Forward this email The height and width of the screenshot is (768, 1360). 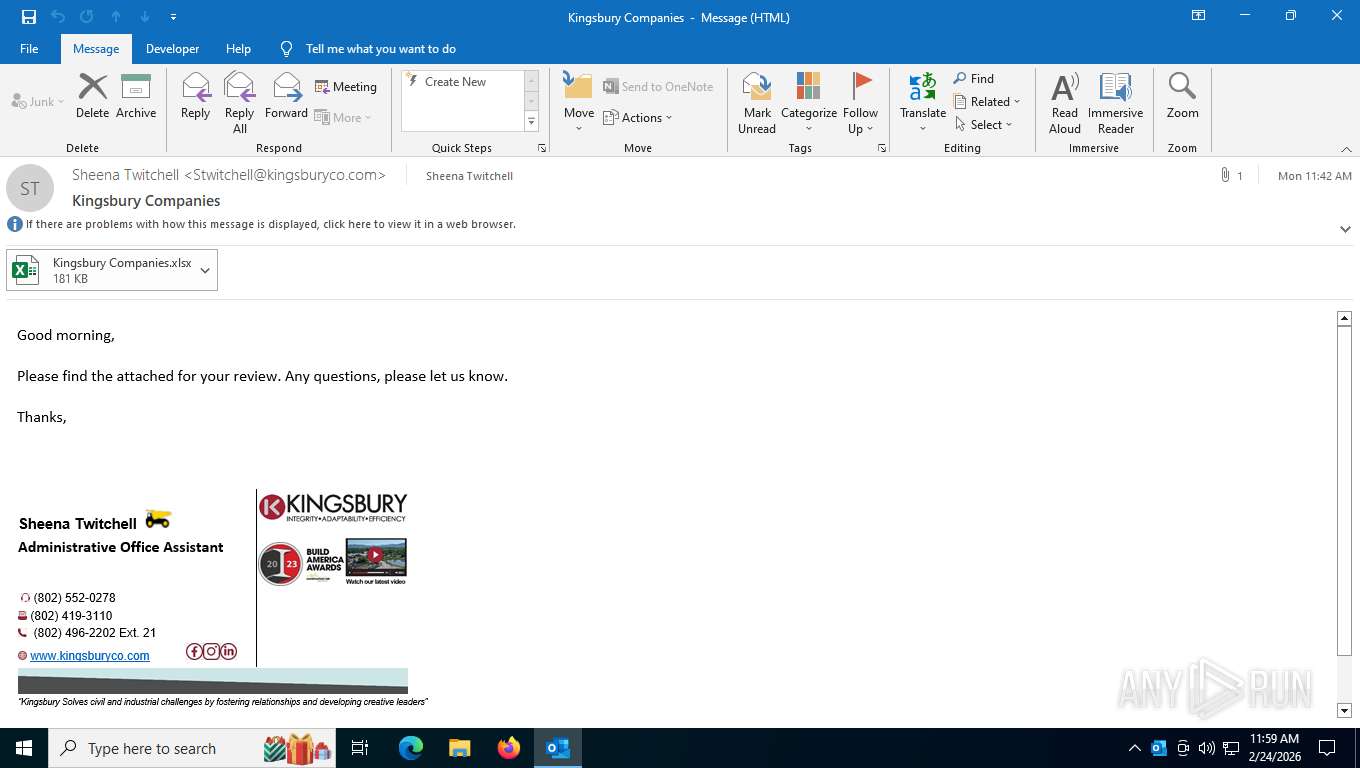(x=286, y=96)
